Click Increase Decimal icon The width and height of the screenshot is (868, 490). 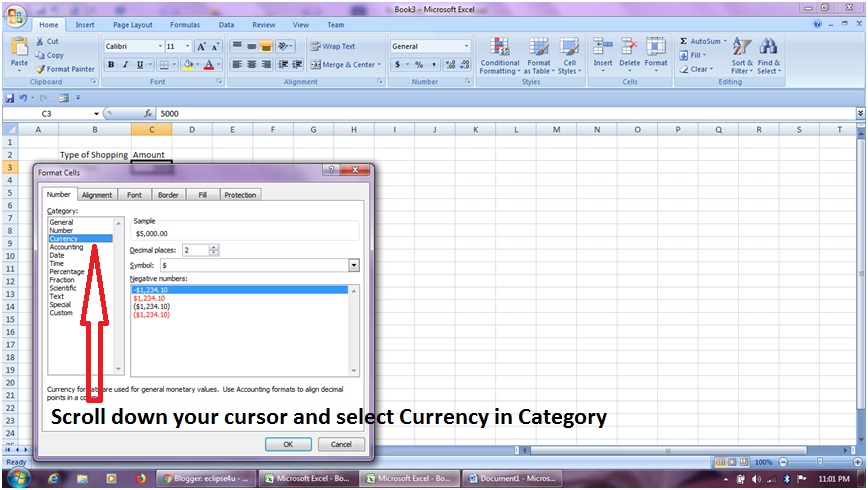pyautogui.click(x=450, y=65)
